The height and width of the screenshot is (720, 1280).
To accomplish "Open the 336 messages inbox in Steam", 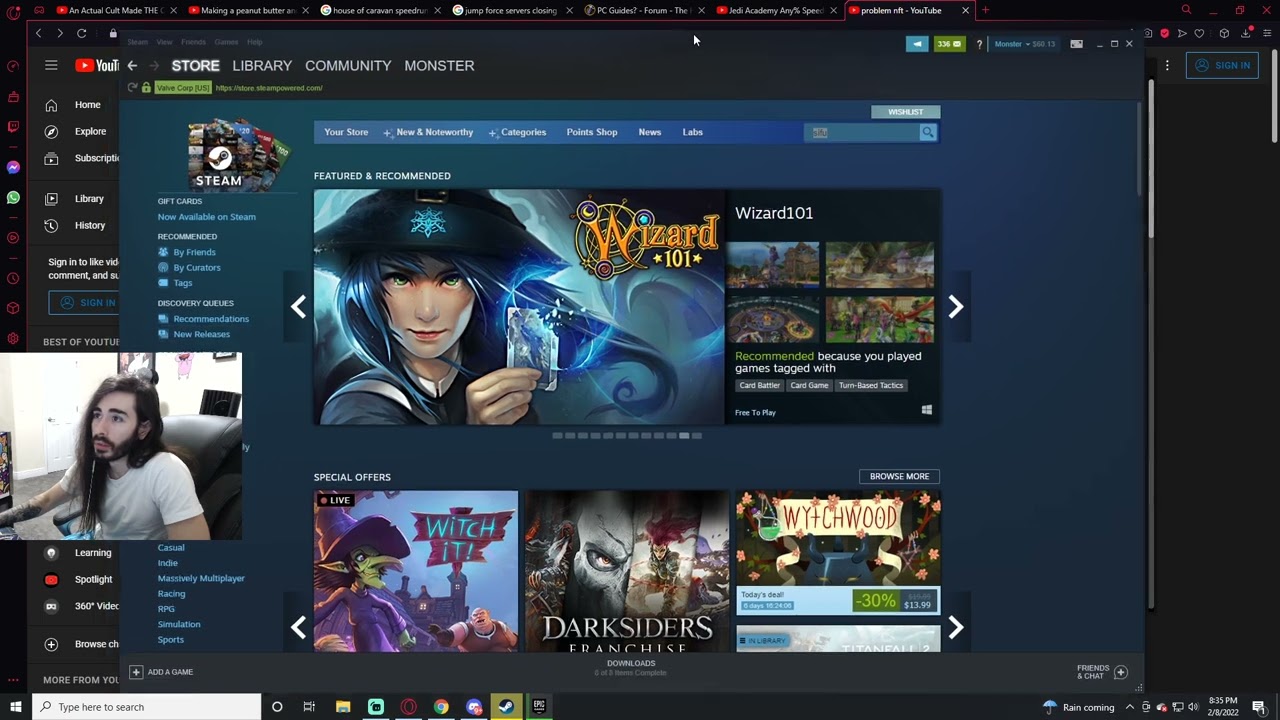I will 949,44.
